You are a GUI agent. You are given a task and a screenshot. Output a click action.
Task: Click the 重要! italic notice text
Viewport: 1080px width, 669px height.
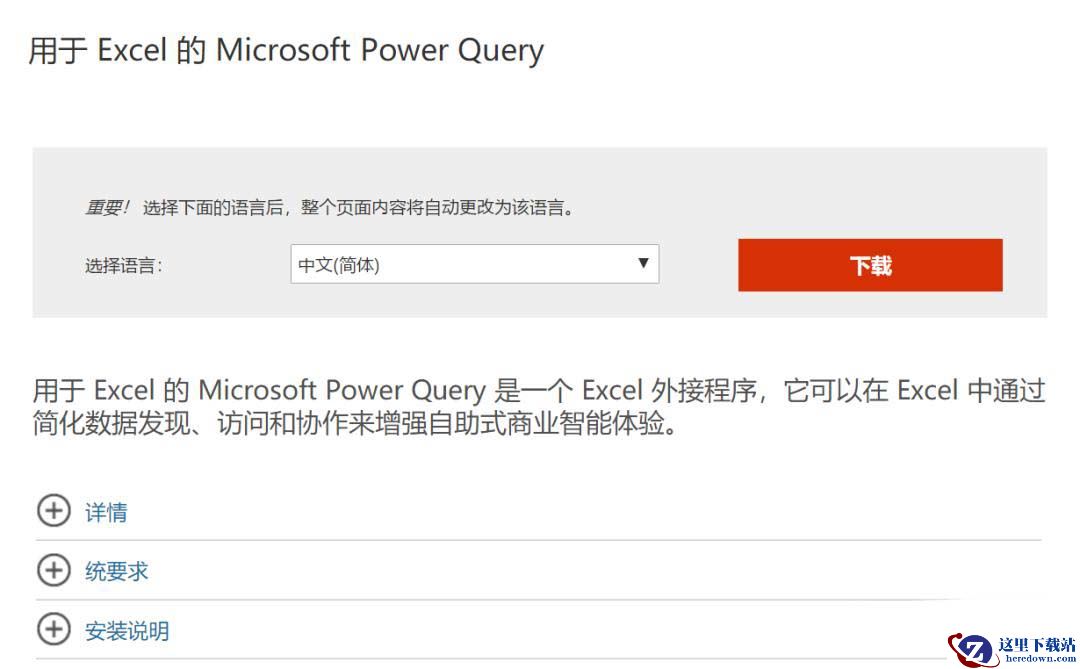pos(107,207)
